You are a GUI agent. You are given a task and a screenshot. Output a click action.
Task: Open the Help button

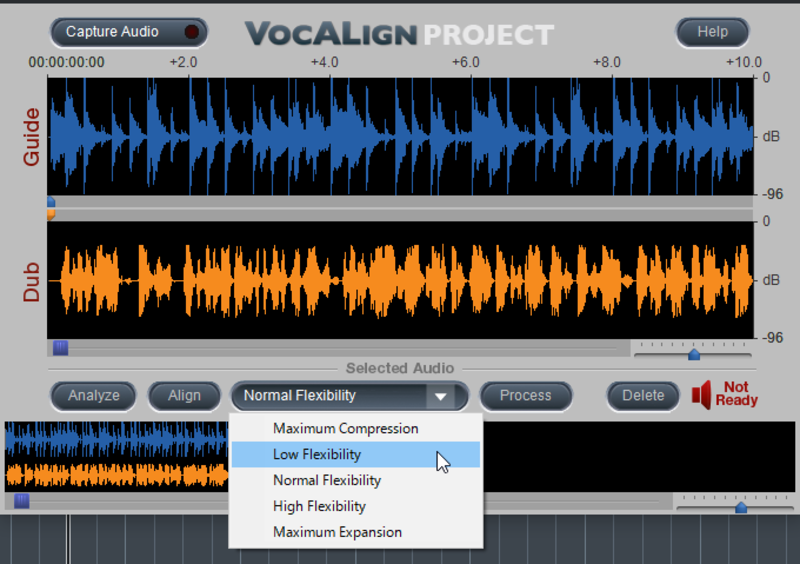click(x=712, y=32)
